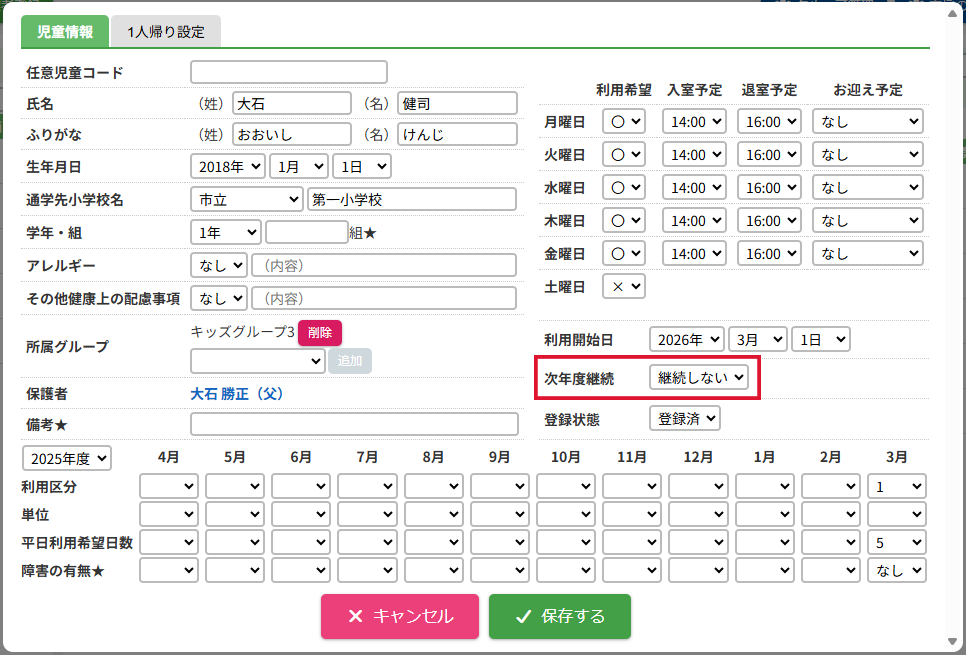The width and height of the screenshot is (966, 655).
Task: Delete キッズグループ3 with 削除 button
Action: pyautogui.click(x=320, y=333)
